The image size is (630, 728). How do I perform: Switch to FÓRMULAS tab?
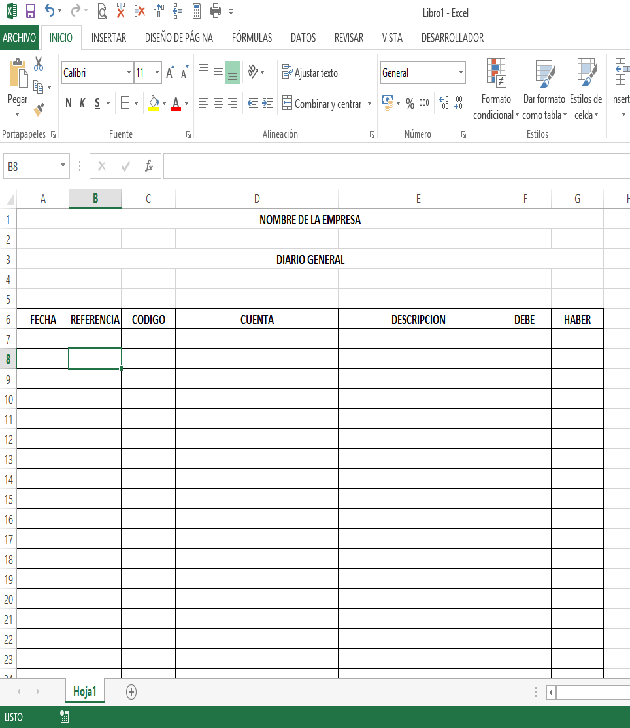coord(252,38)
